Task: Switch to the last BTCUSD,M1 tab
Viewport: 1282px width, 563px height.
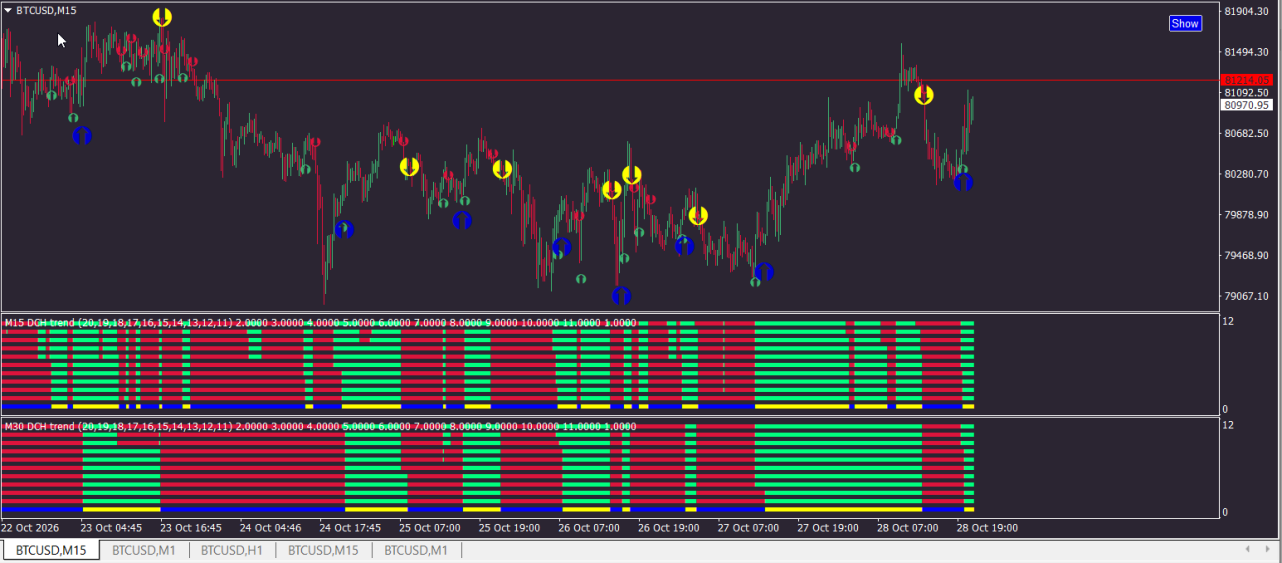Action: tap(416, 550)
